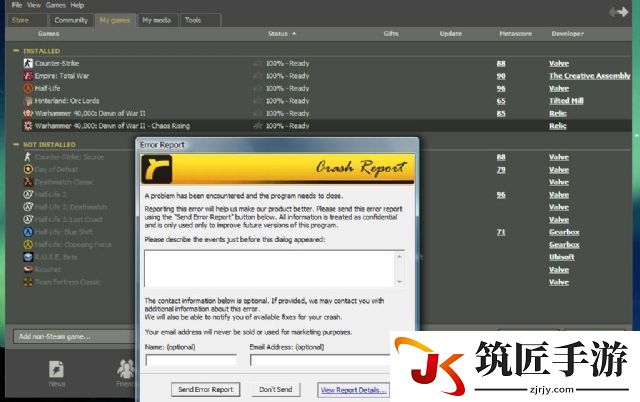Sort by the Games column header
The image size is (640, 402).
49,33
